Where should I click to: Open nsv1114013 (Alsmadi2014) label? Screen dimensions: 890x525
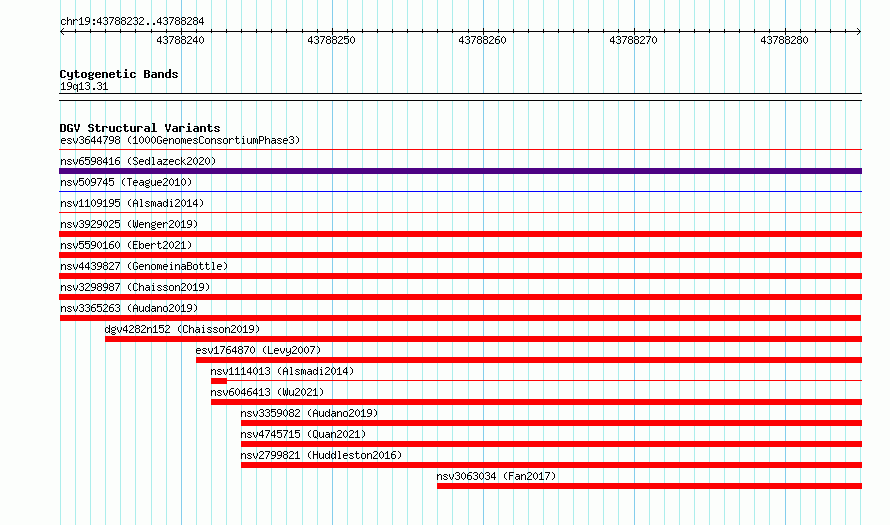coord(282,371)
